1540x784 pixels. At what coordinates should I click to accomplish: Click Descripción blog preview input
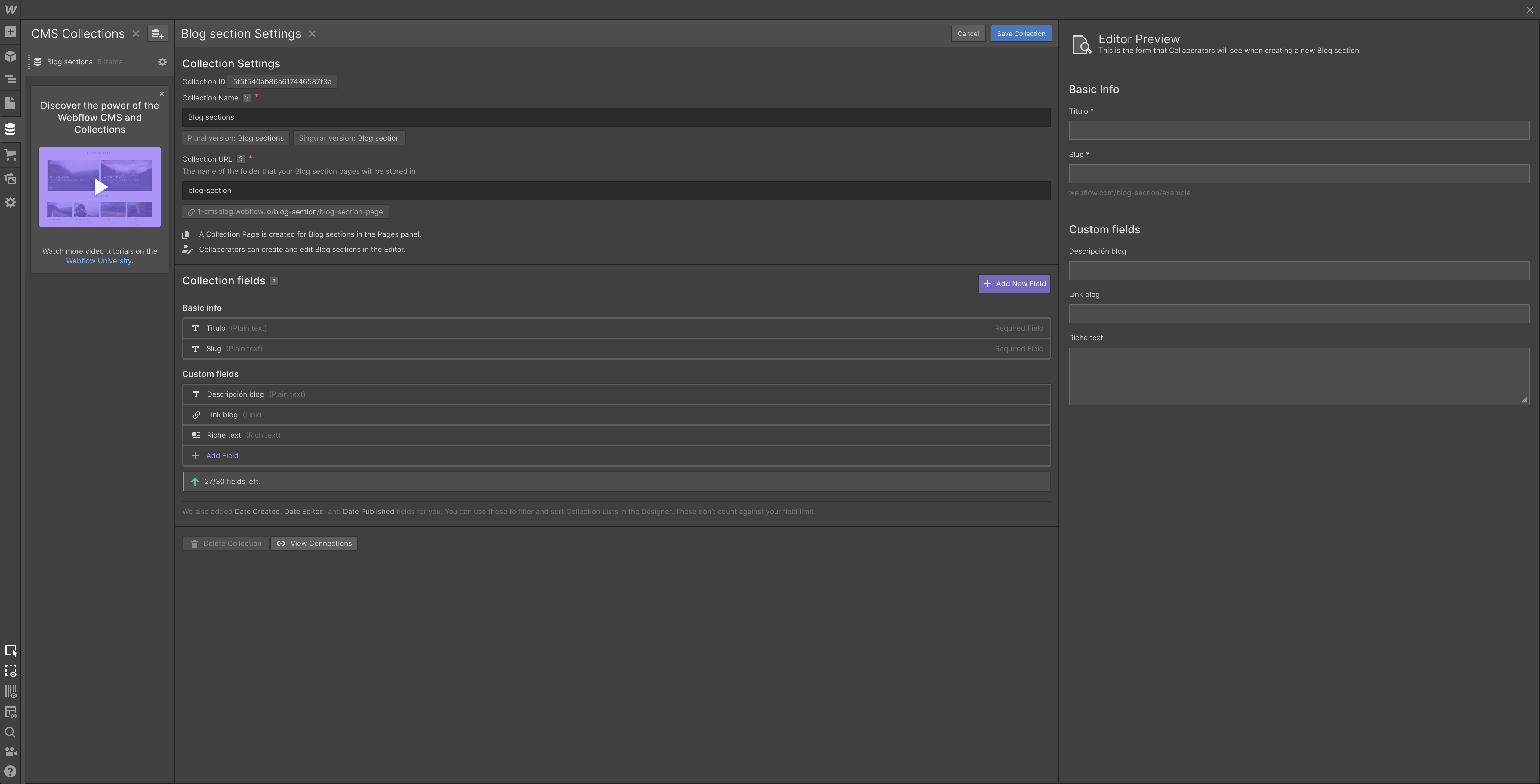pyautogui.click(x=1299, y=271)
